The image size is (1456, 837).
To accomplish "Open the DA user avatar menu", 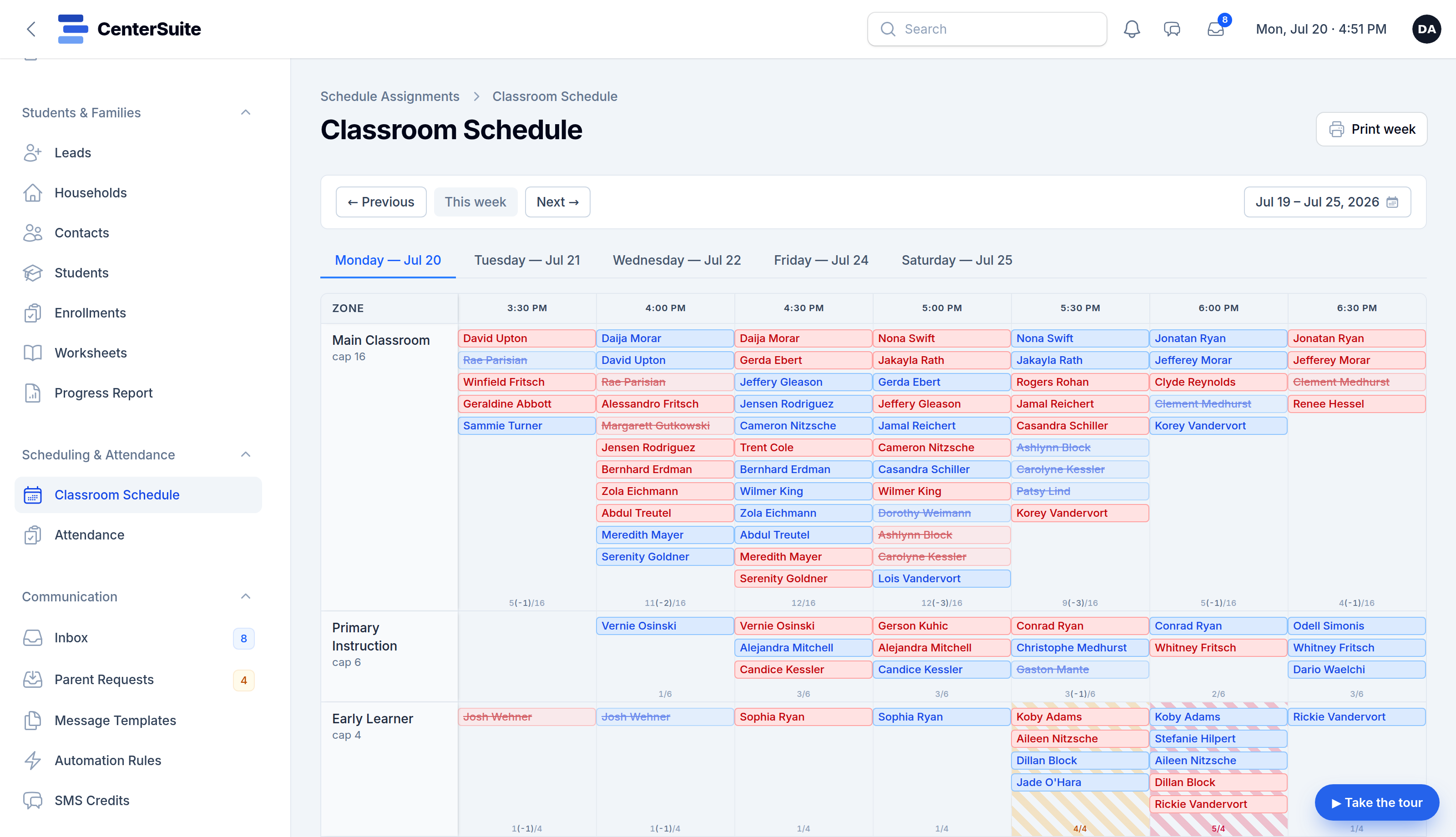I will pyautogui.click(x=1426, y=29).
